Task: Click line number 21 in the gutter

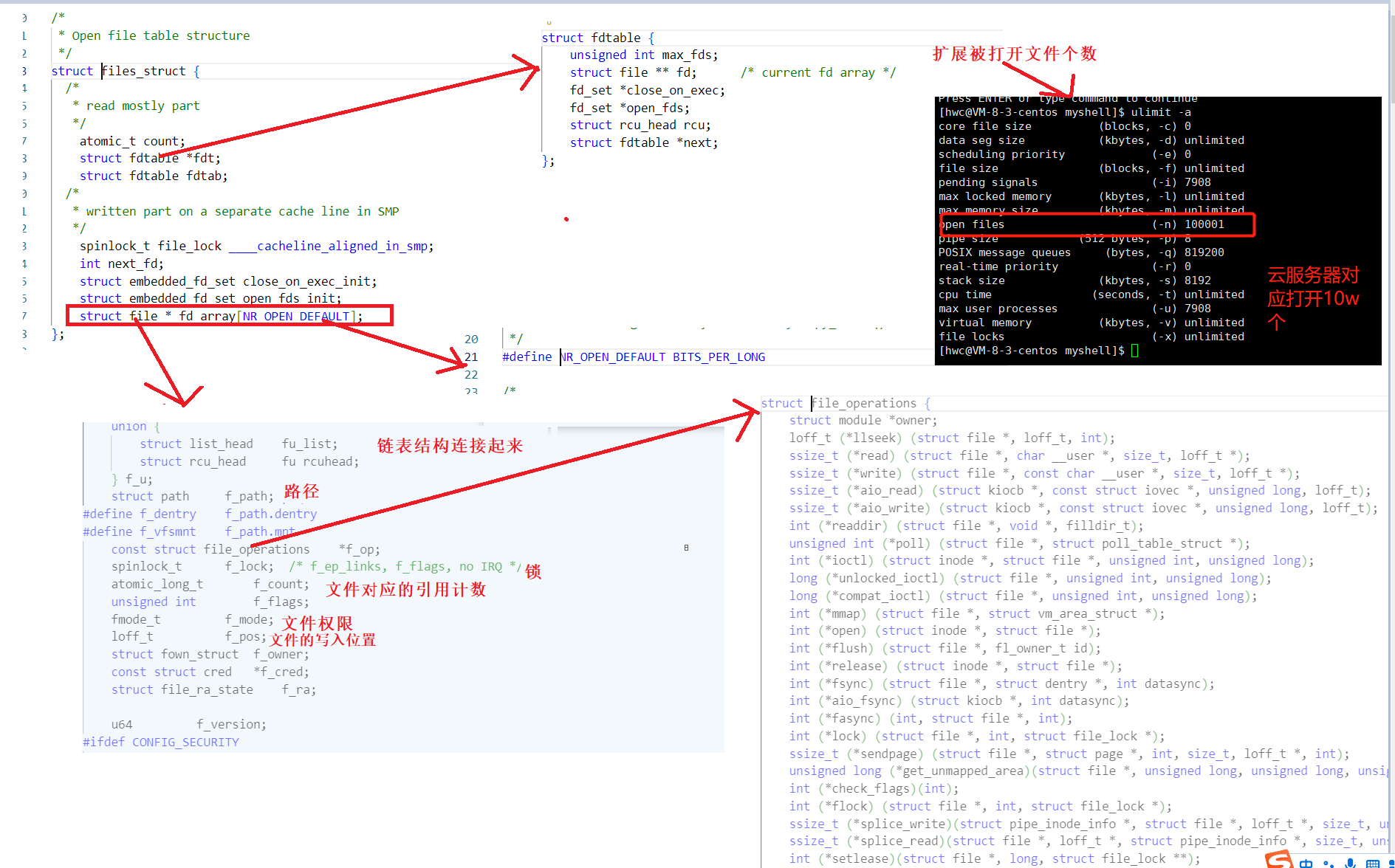Action: (471, 357)
